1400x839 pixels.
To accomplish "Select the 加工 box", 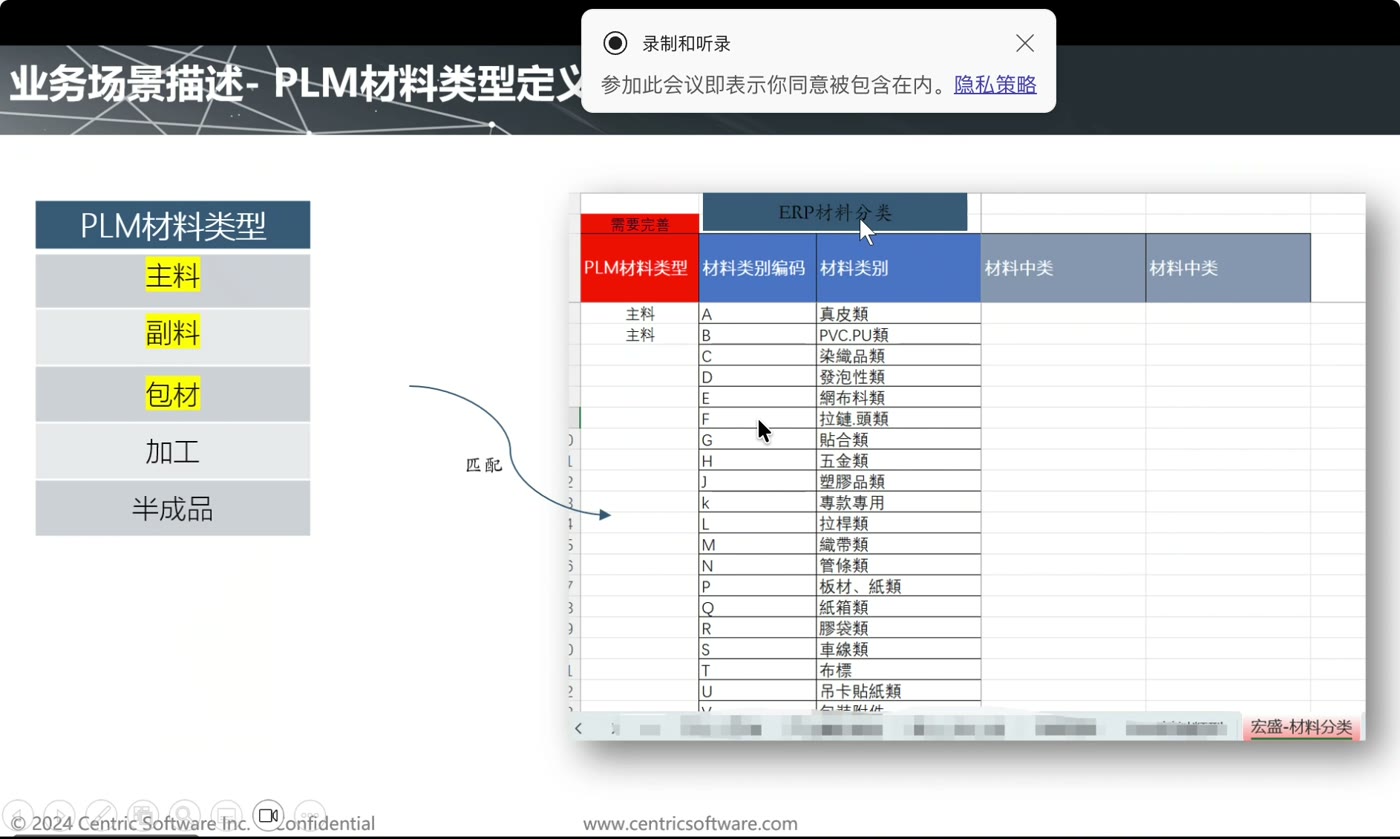I will tap(173, 451).
